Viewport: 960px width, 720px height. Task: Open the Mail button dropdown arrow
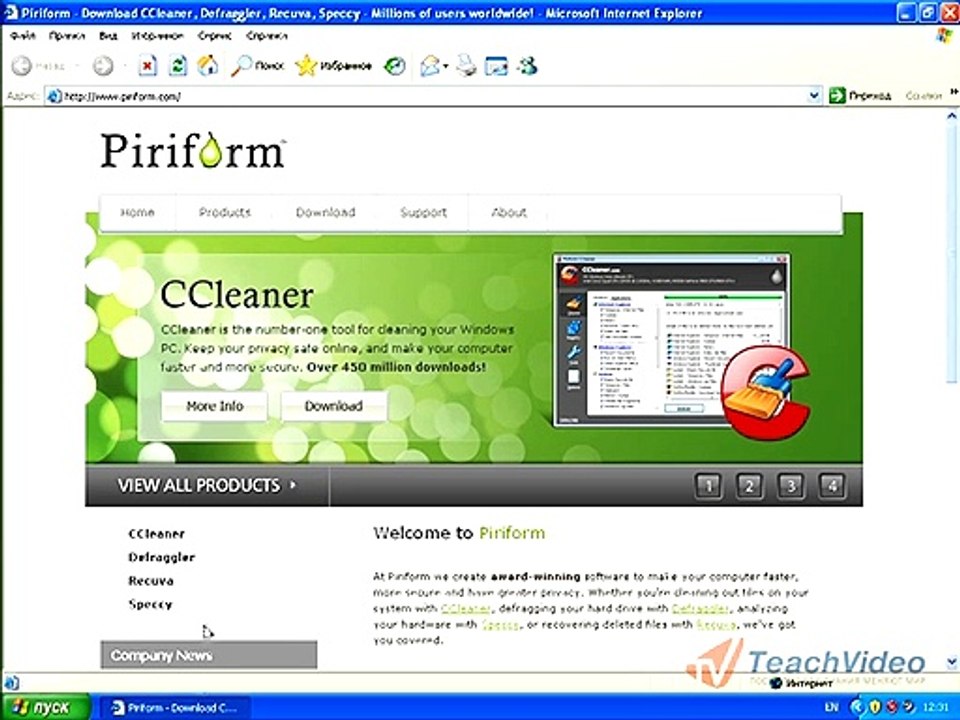[x=446, y=66]
